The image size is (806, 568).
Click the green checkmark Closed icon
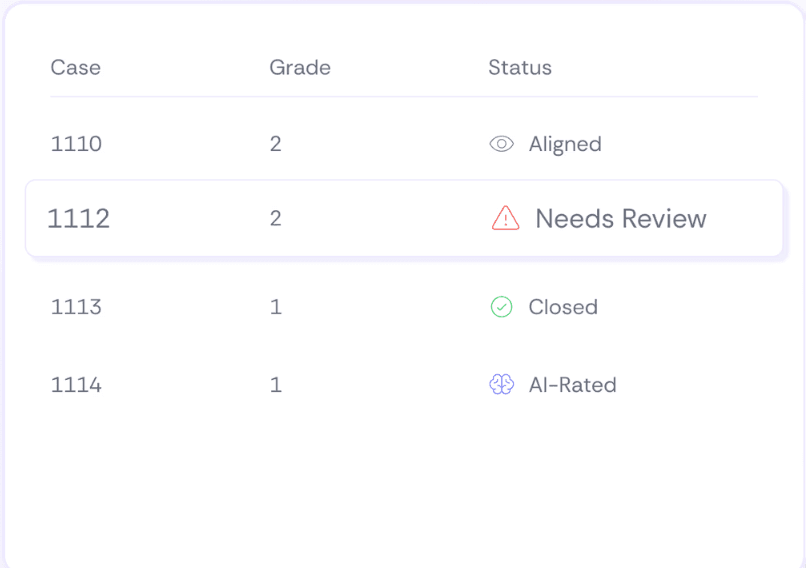coord(501,307)
